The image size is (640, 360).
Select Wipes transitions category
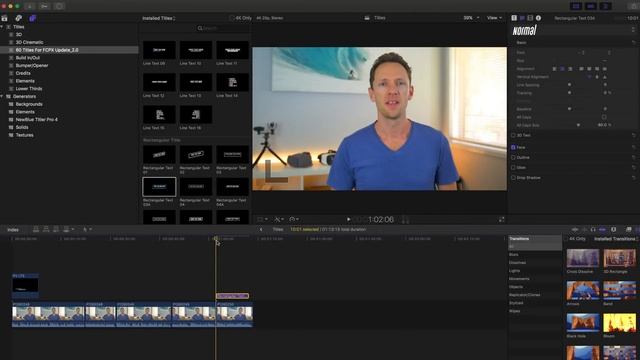514,311
